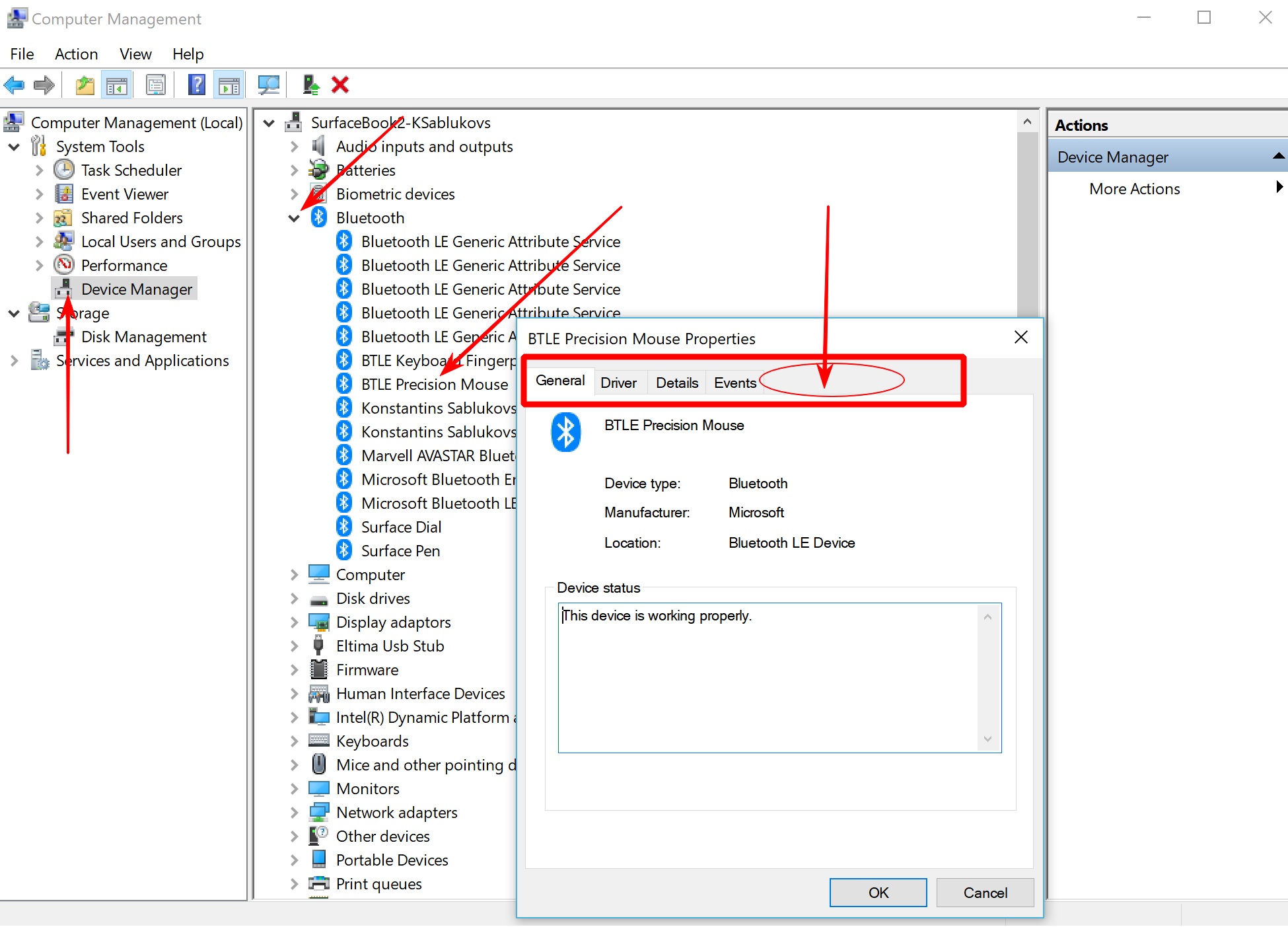Toggle the Show/Hide Action Pane icon
1288x927 pixels.
pyautogui.click(x=229, y=85)
